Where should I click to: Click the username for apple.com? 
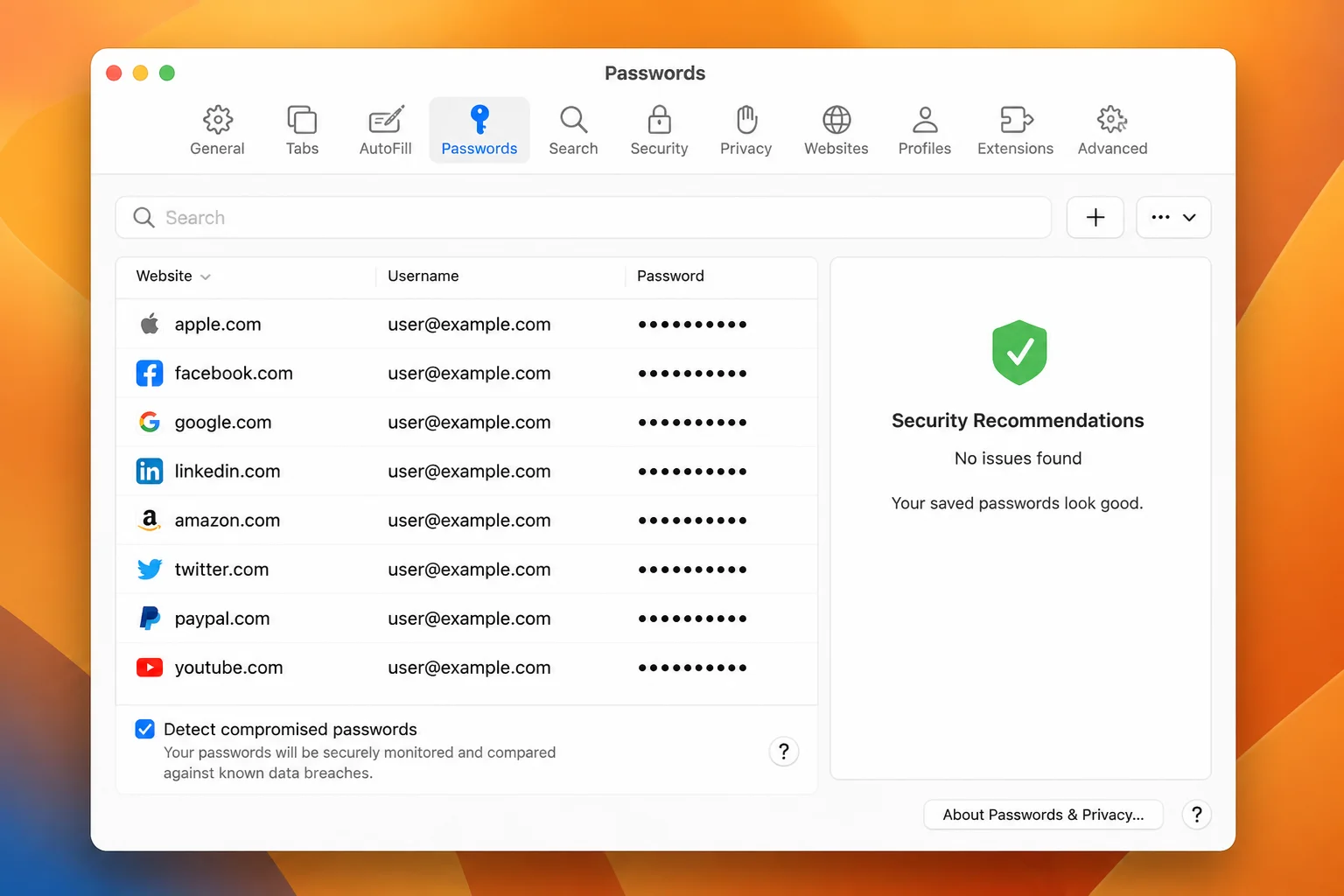(469, 324)
